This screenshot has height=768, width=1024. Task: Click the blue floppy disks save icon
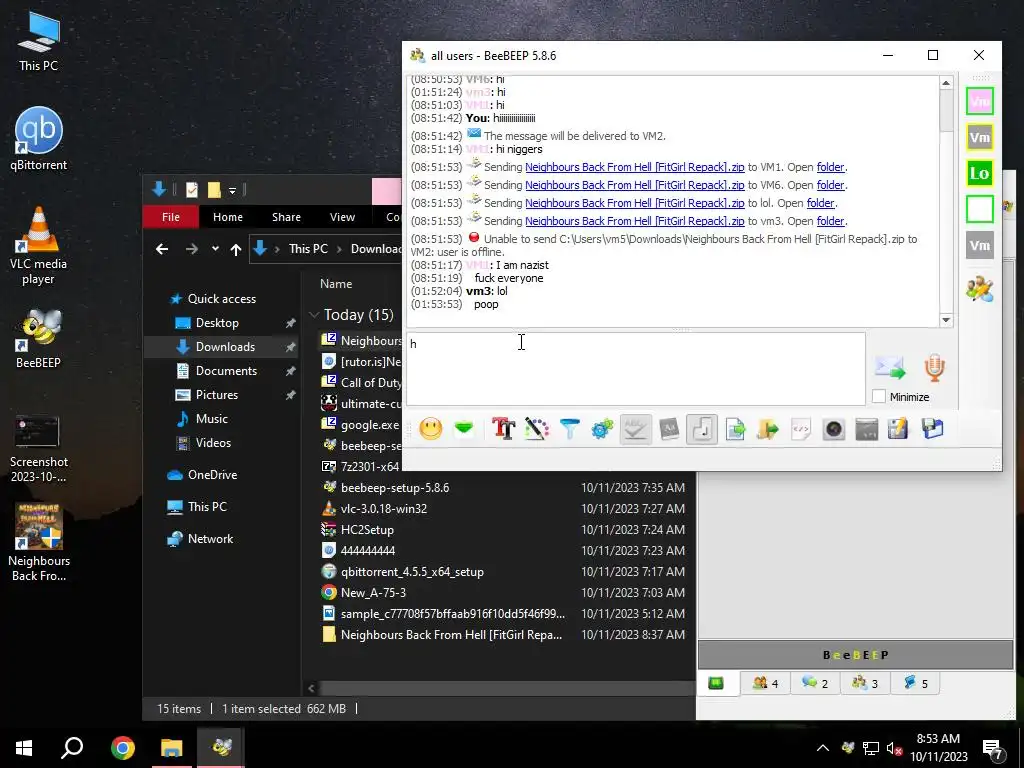(x=933, y=429)
